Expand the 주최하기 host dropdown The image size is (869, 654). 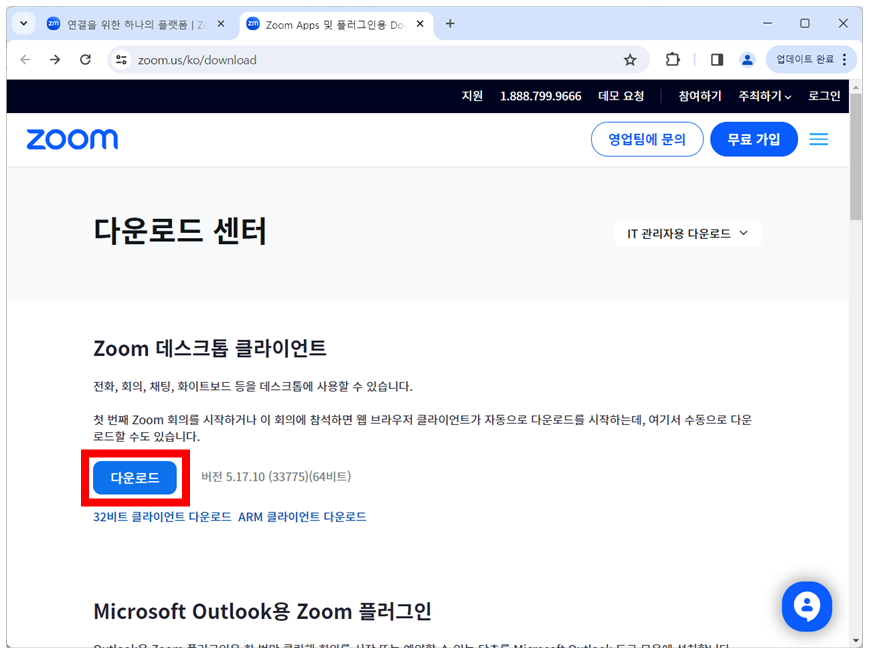pyautogui.click(x=765, y=96)
